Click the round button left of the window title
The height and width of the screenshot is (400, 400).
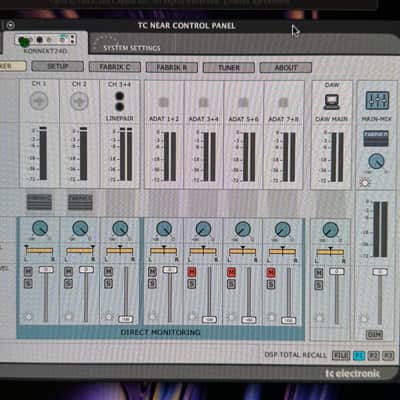(10, 25)
